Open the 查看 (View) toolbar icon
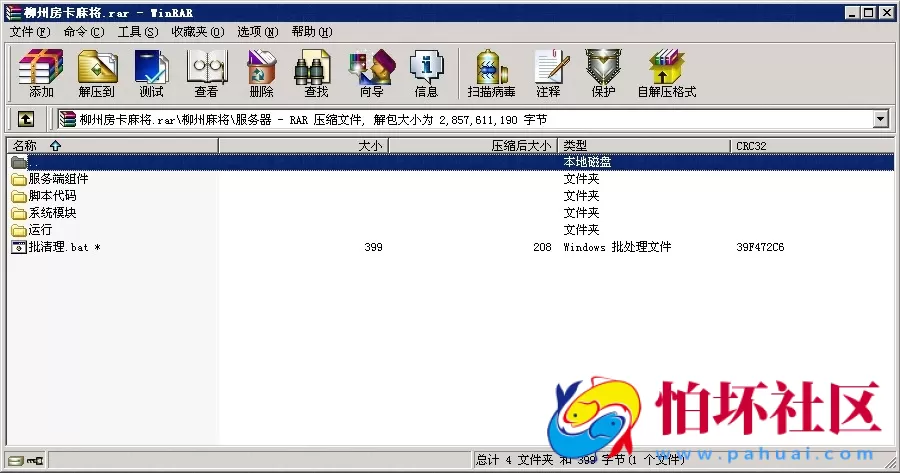900x473 pixels. click(x=207, y=72)
